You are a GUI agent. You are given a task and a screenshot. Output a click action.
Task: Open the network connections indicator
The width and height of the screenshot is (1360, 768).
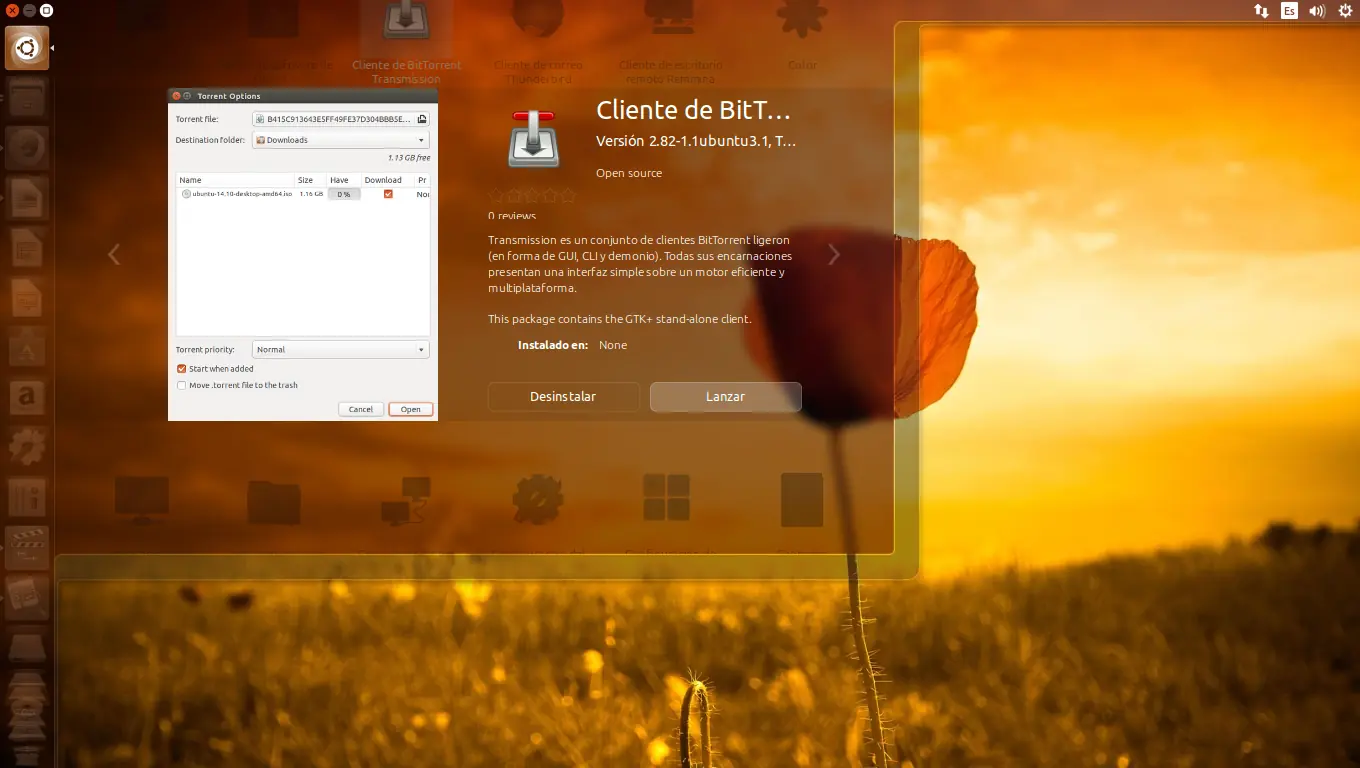pyautogui.click(x=1261, y=11)
